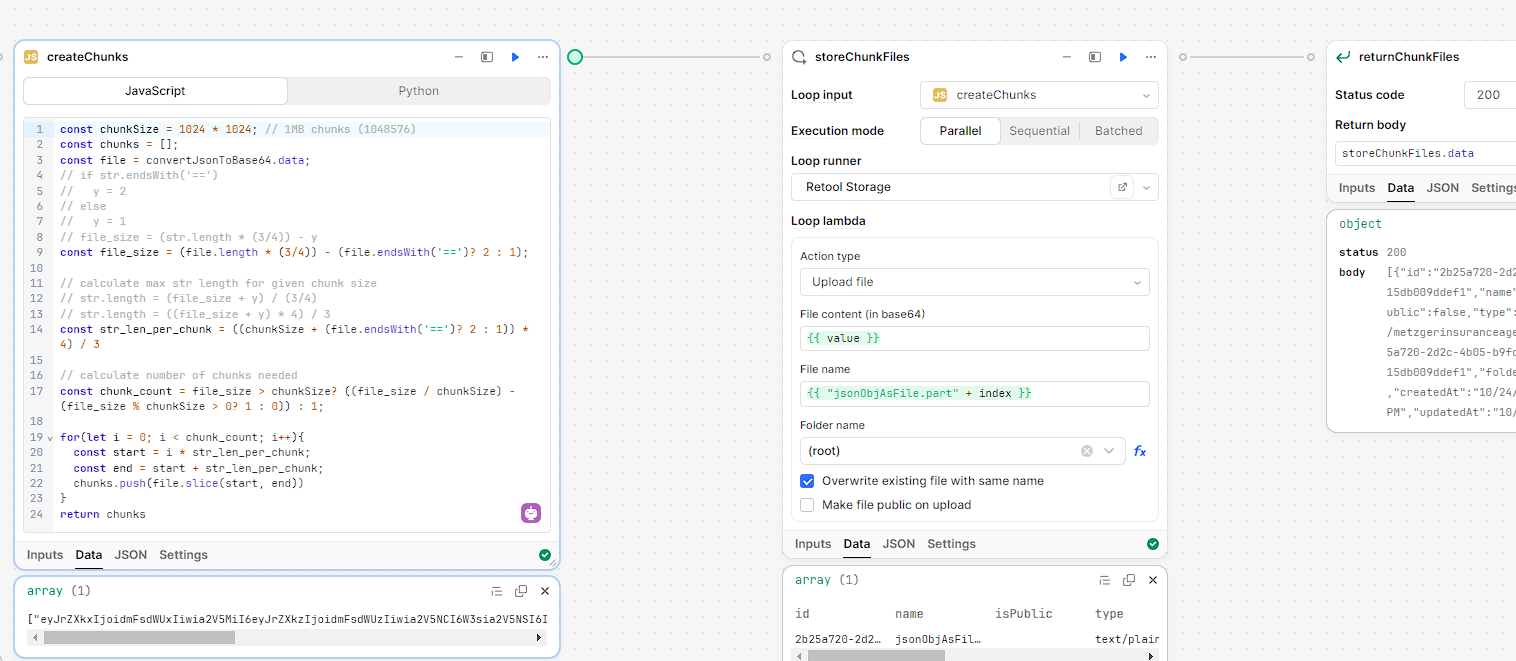Run the storeChunkFiles query
This screenshot has width=1516, height=661.
pos(1123,57)
